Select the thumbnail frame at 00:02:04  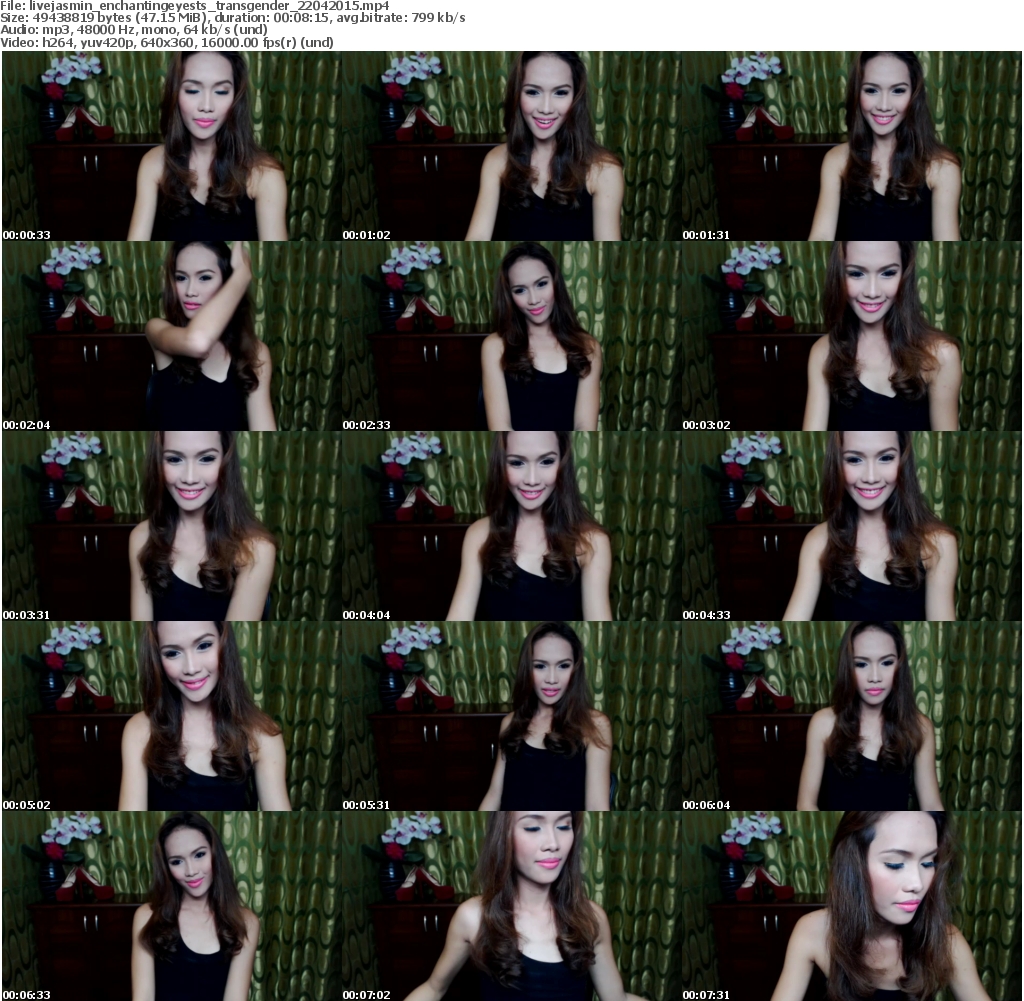coord(172,336)
